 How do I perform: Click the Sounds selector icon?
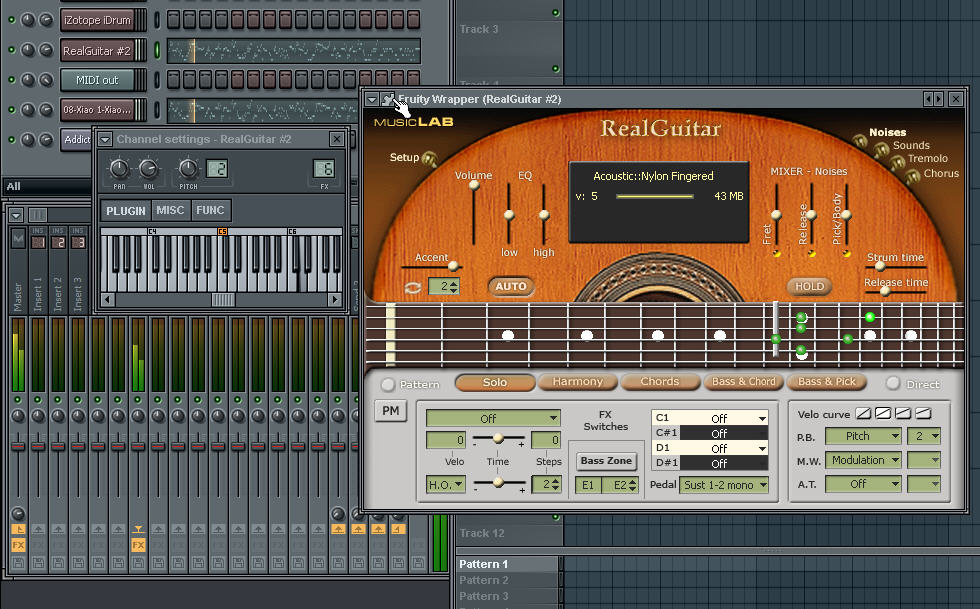click(881, 149)
